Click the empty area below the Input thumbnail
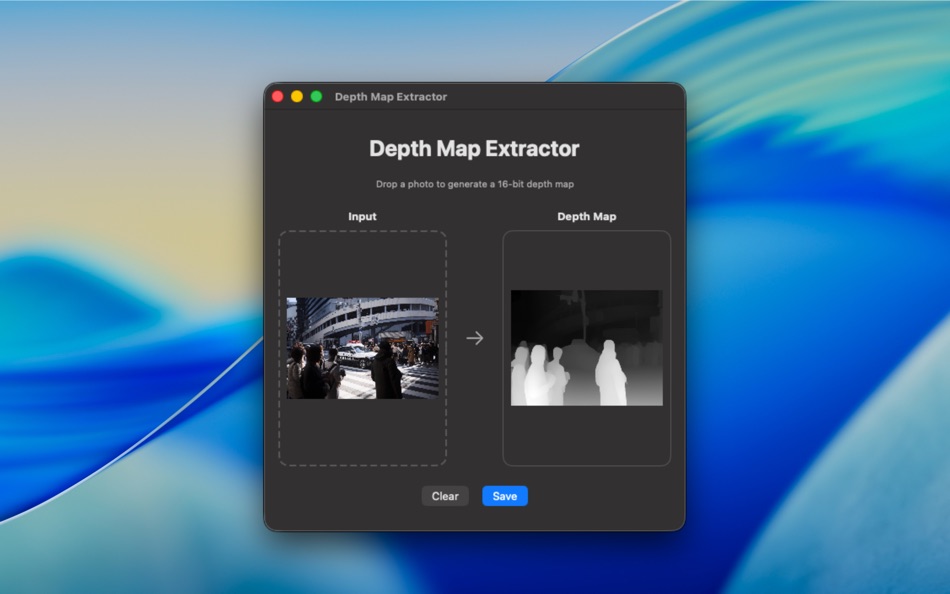The height and width of the screenshot is (594, 950). click(362, 430)
